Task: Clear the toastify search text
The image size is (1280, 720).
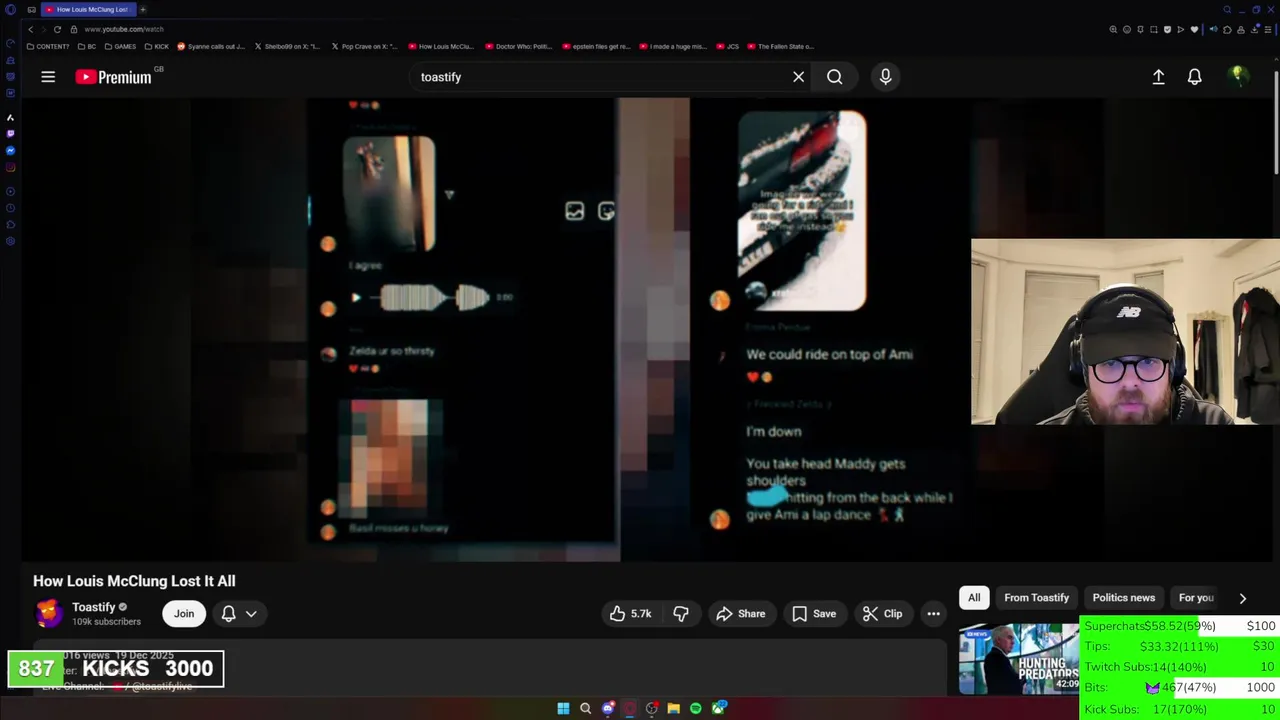Action: (x=798, y=77)
